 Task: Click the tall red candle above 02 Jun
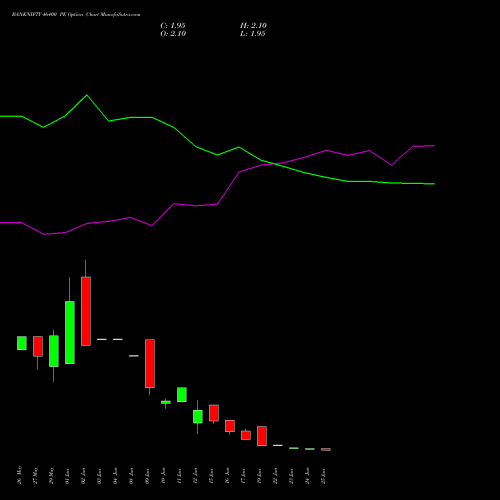click(86, 311)
